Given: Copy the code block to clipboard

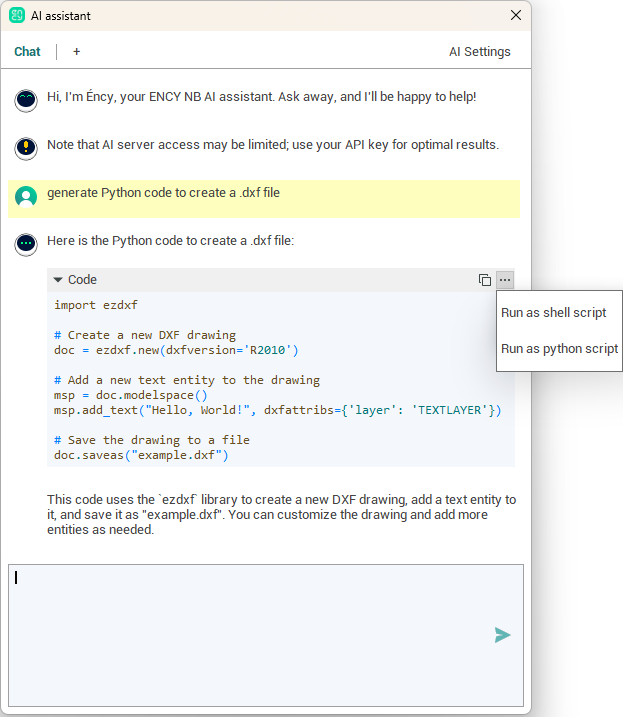Looking at the screenshot, I should [x=485, y=280].
